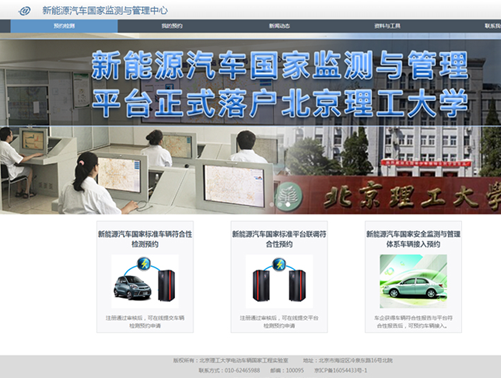Open the 联系我们 tab at the nav bar's right edge
The width and height of the screenshot is (501, 378).
point(493,26)
